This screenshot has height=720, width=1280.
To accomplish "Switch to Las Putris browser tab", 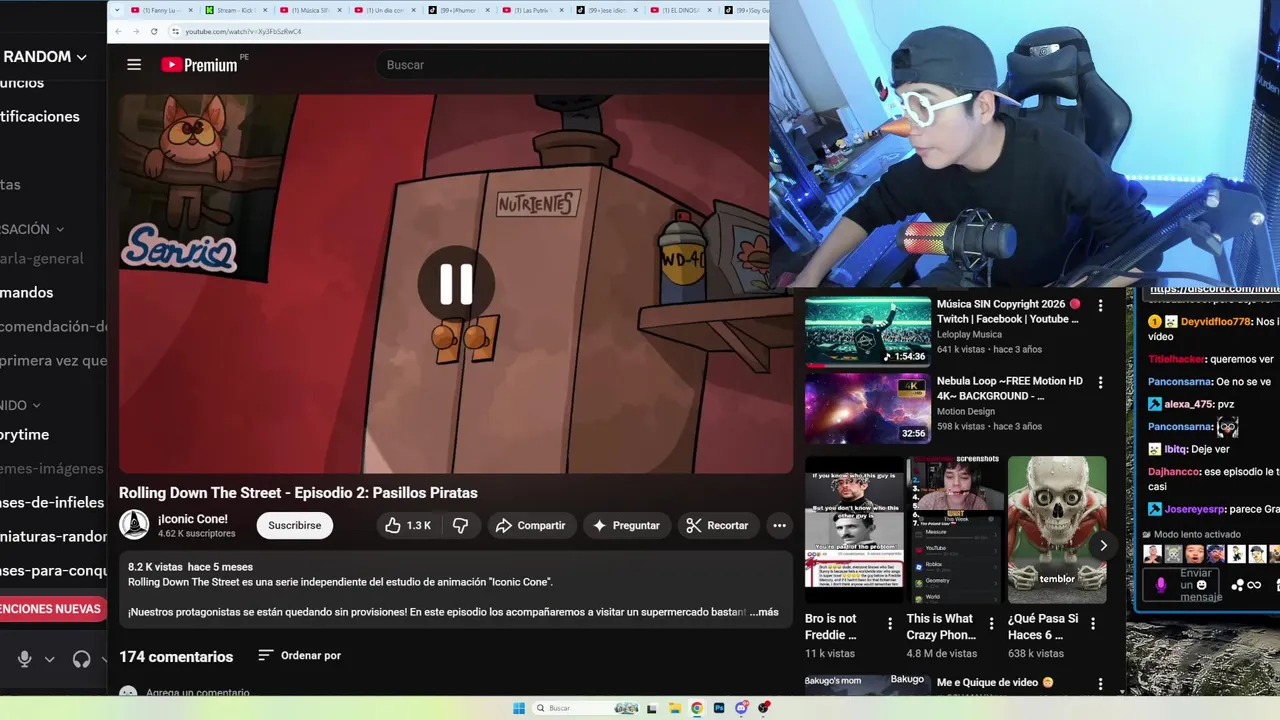I will [532, 10].
